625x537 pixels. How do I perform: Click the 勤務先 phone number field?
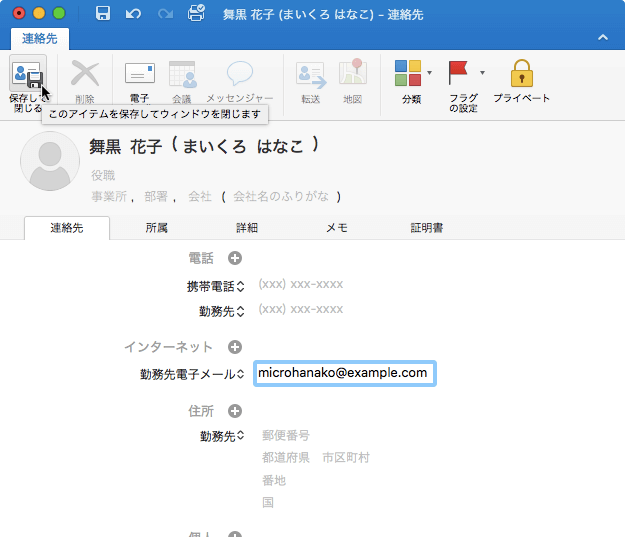[x=301, y=309]
